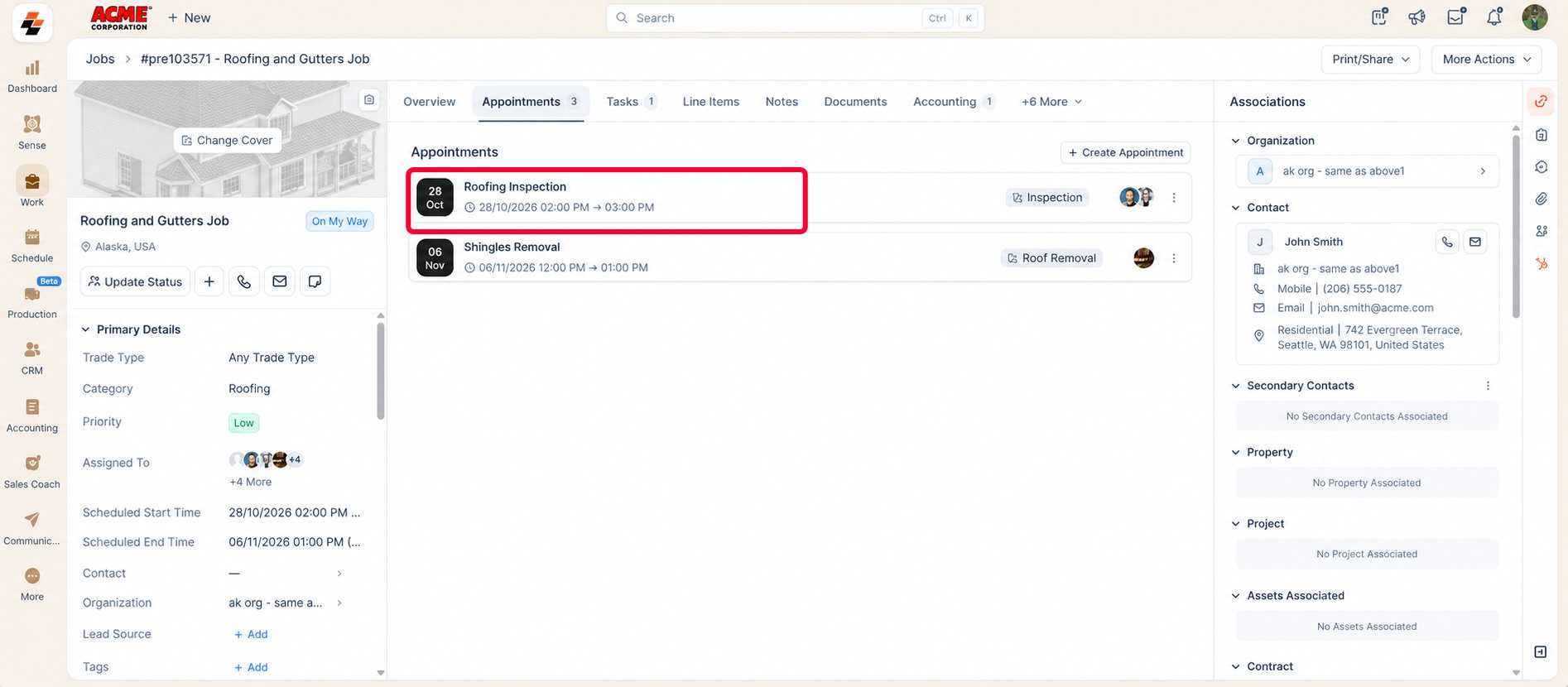Image resolution: width=1568 pixels, height=687 pixels.
Task: Open Secondary Contacts options menu
Action: pyautogui.click(x=1488, y=386)
